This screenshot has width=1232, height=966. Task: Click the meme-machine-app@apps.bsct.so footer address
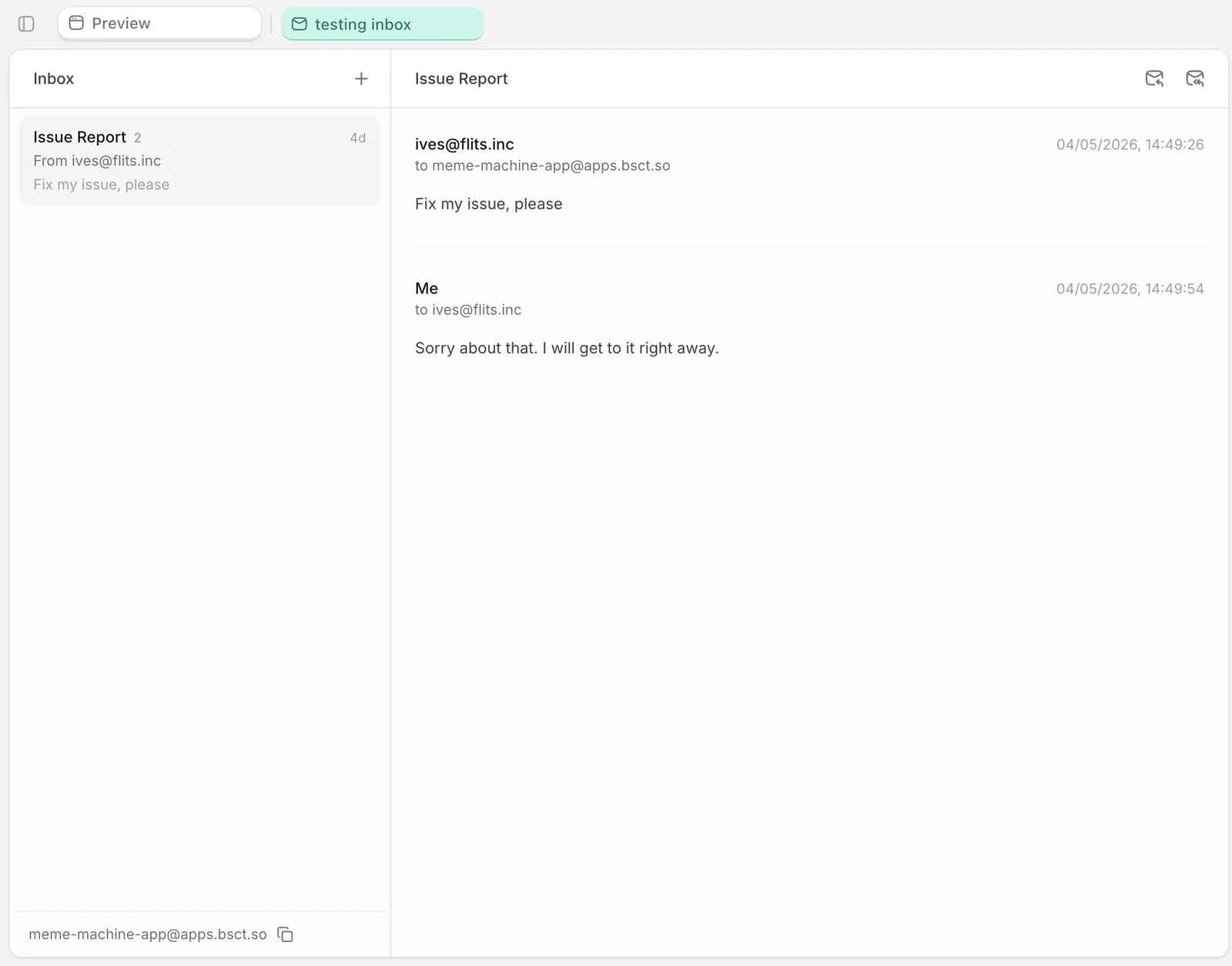click(x=148, y=934)
